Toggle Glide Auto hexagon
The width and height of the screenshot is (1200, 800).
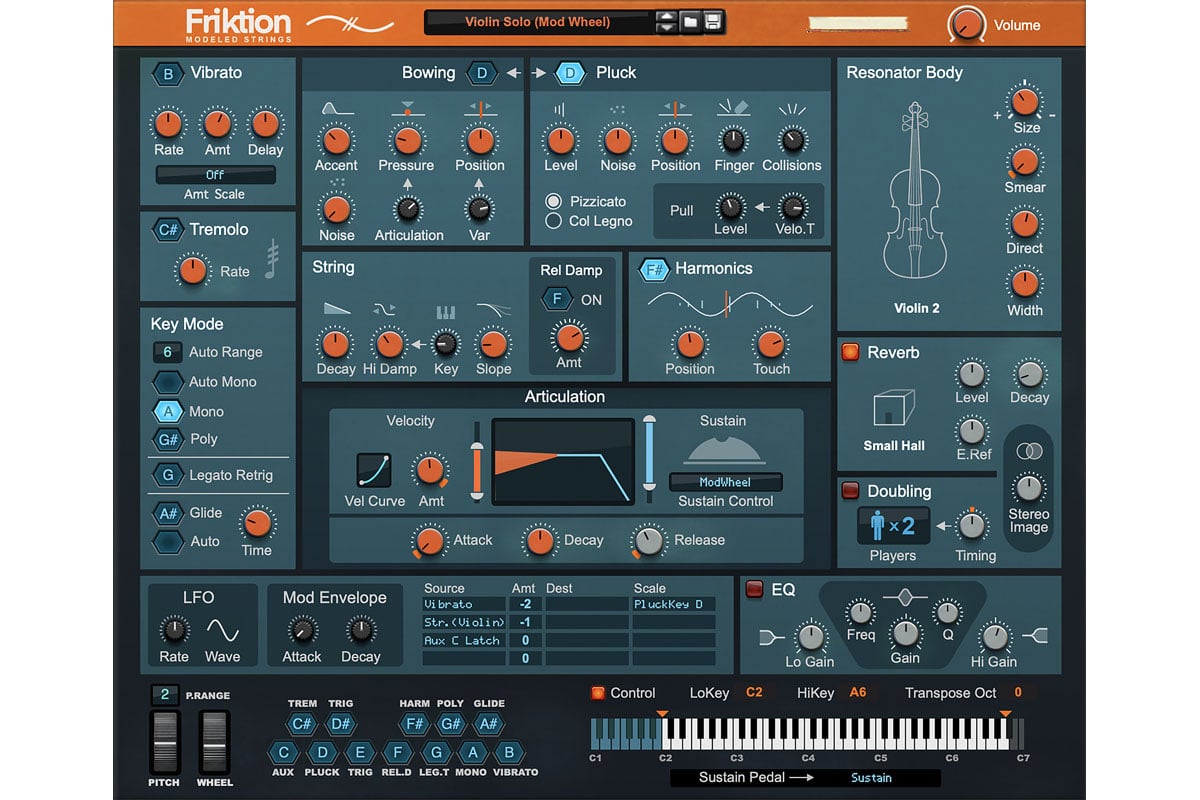(x=167, y=541)
